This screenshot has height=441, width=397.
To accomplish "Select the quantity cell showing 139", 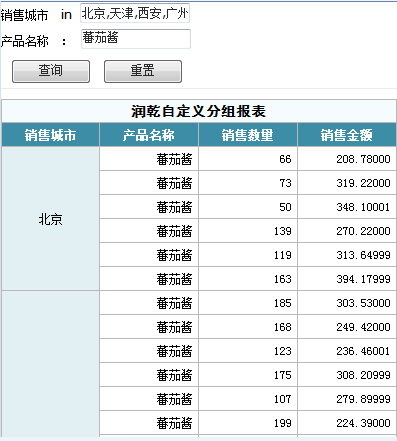I will click(x=248, y=231).
